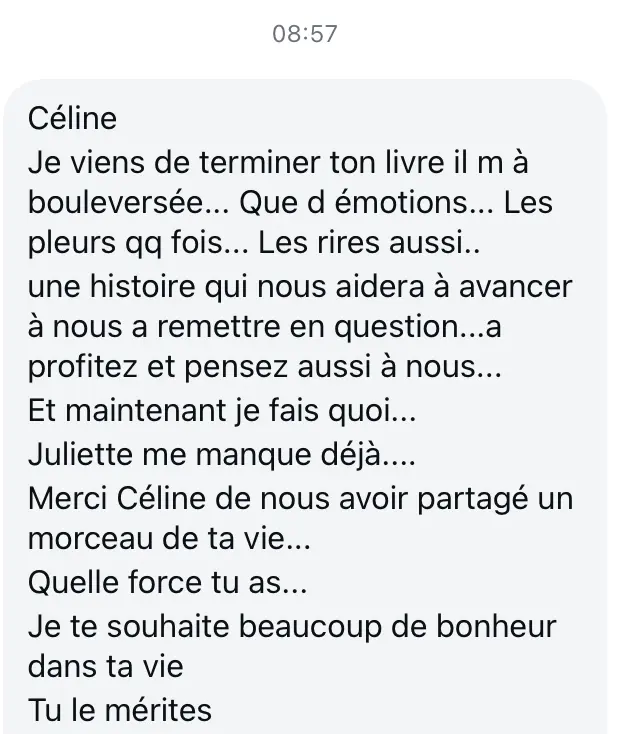Click the line "profitez et pensez aussi à nous"
635x734 pixels.
pos(263,369)
